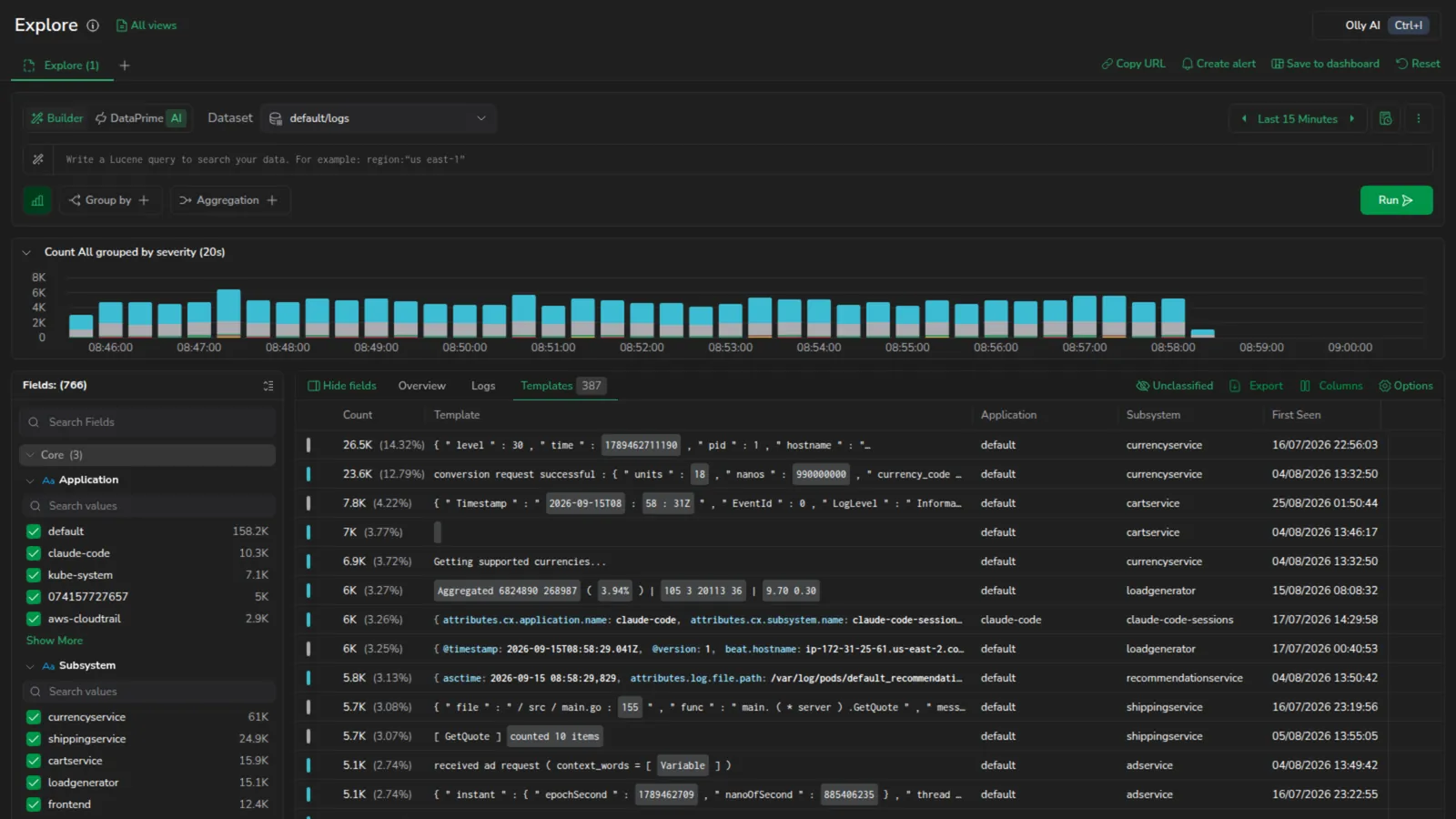Click the tall histogram bar near 08:47:00
This screenshot has height=819, width=1456.
[228, 313]
